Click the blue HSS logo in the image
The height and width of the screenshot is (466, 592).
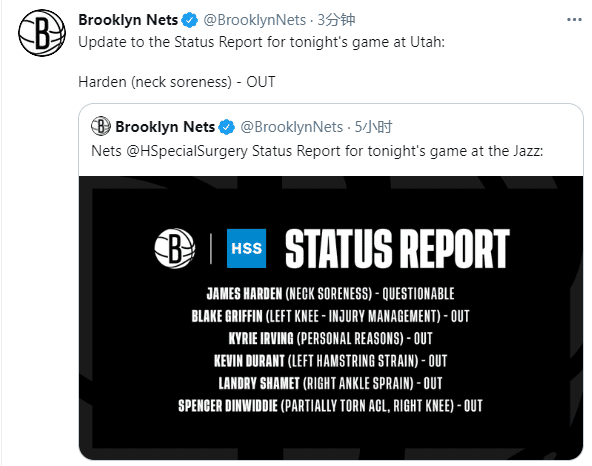pos(246,248)
